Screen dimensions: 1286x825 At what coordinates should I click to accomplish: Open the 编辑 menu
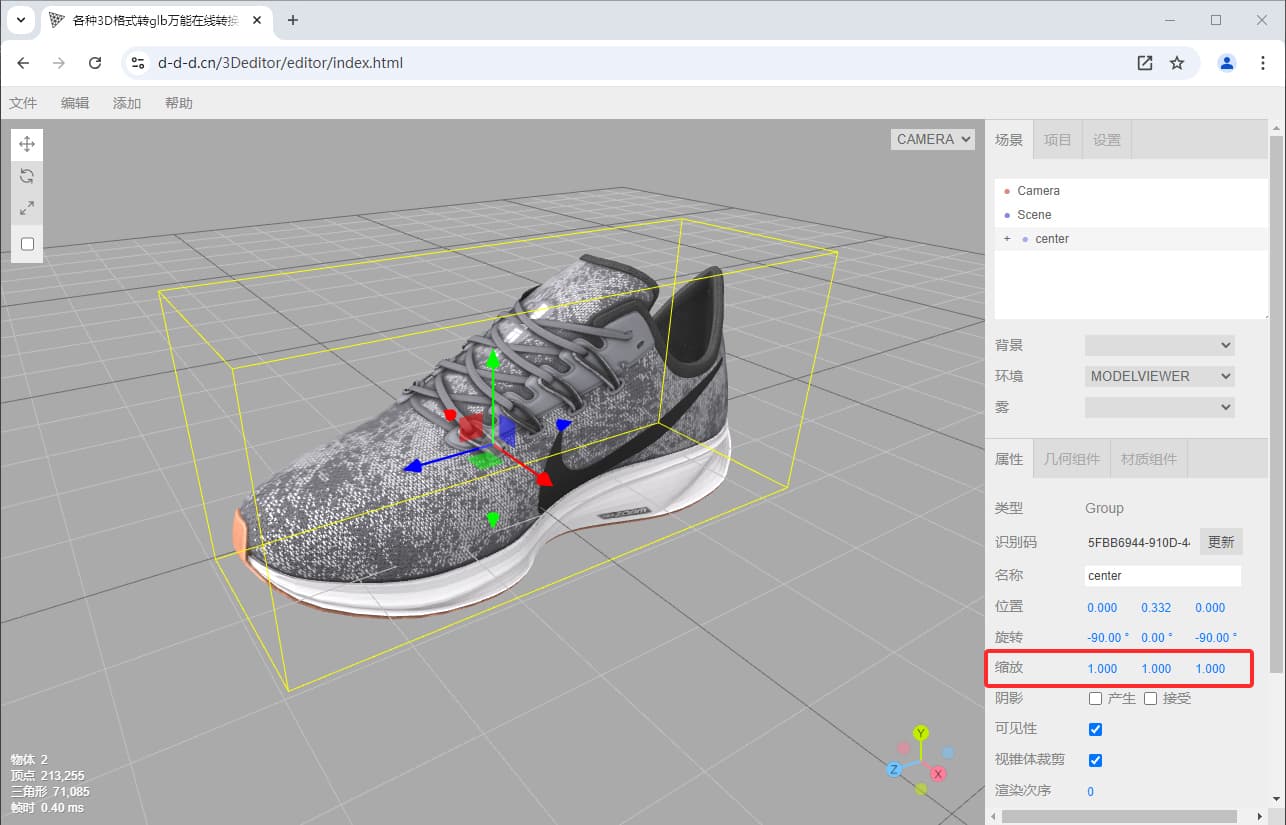click(75, 103)
